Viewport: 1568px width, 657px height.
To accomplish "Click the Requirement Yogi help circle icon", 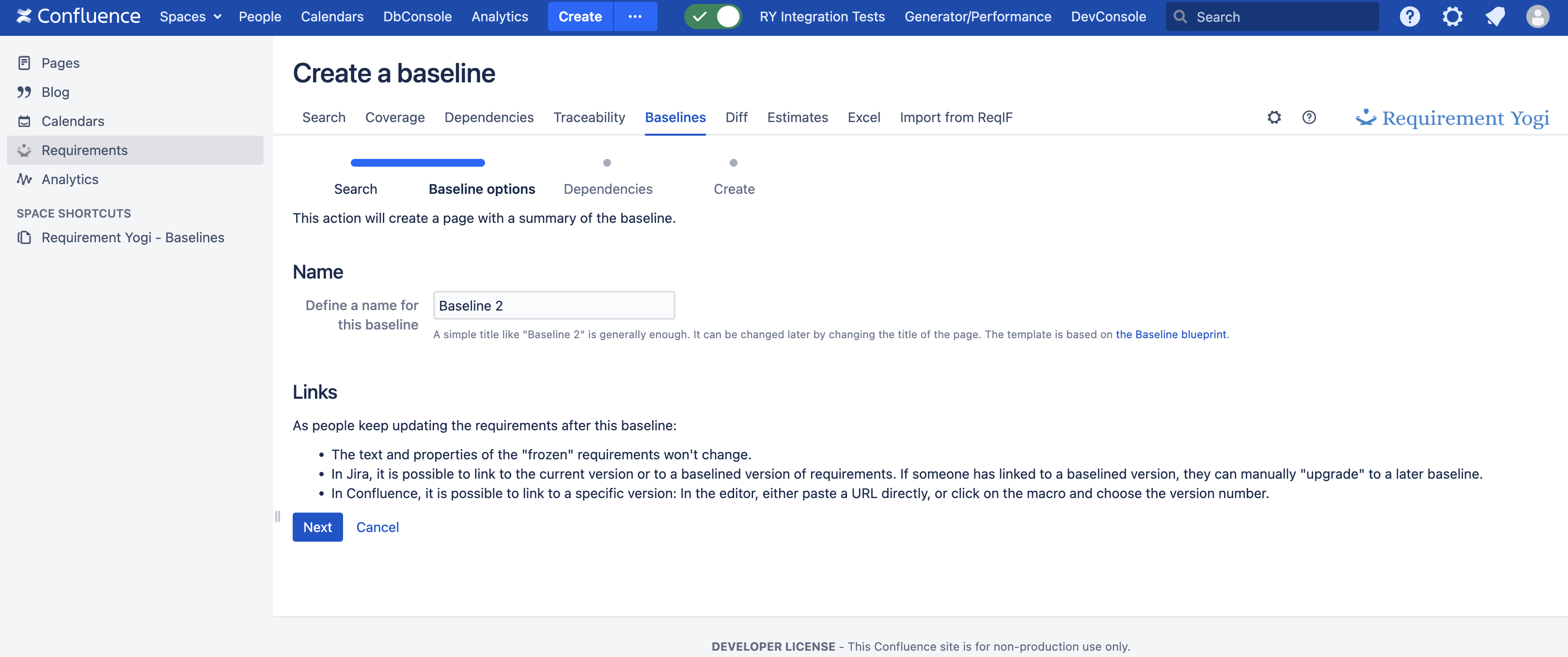I will (1309, 117).
